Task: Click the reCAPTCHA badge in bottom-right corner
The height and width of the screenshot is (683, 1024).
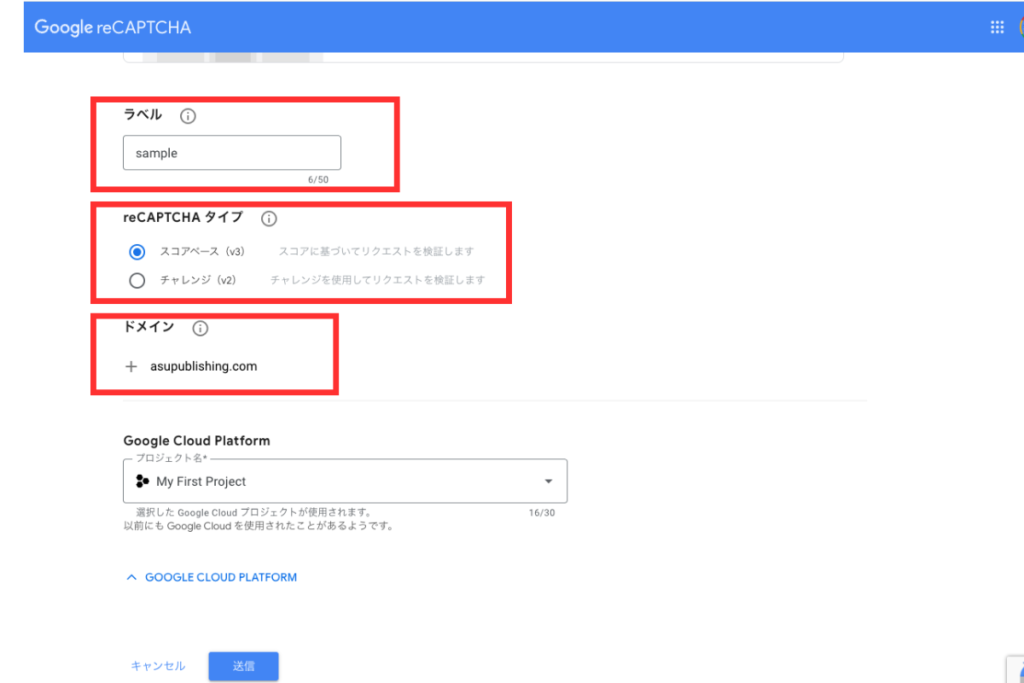Action: (x=1015, y=668)
